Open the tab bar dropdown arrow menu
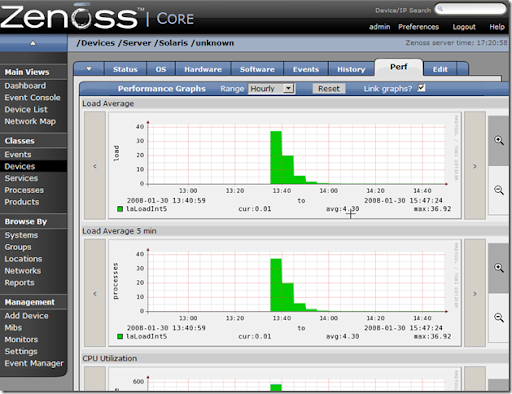 click(89, 69)
